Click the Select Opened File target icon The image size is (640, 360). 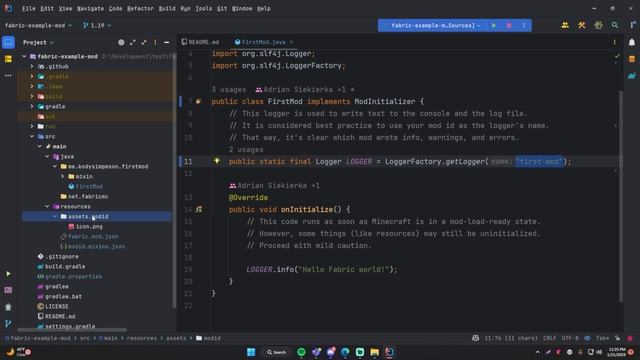121,42
